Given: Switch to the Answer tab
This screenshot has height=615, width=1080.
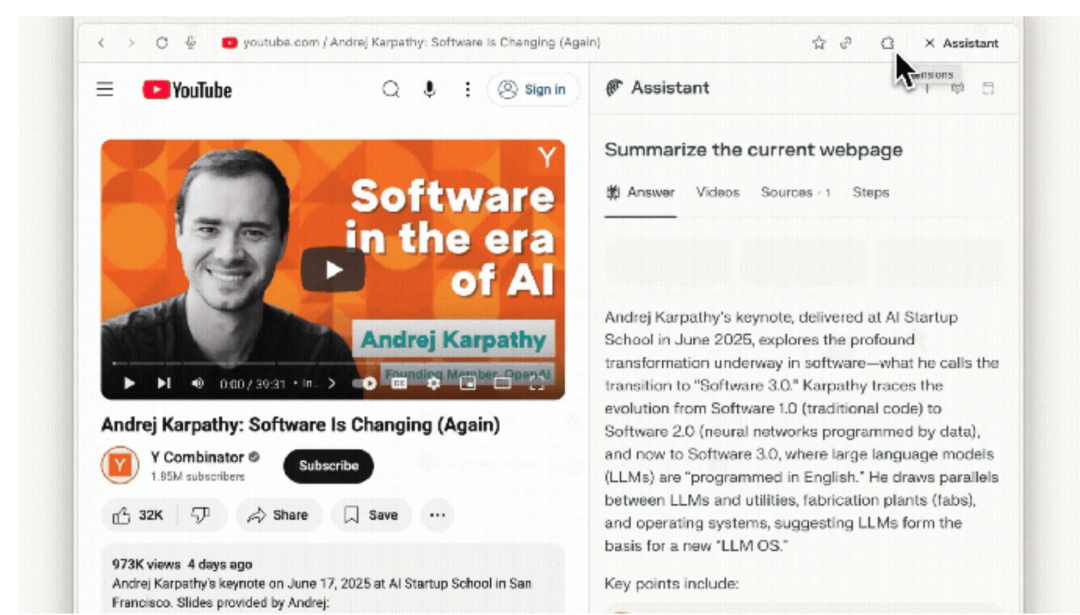Looking at the screenshot, I should (641, 193).
